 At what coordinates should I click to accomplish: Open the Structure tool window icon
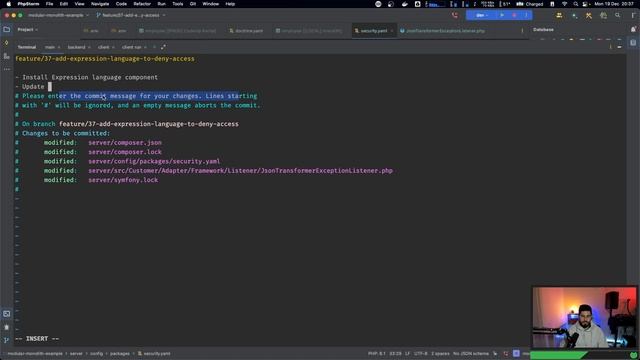(x=7, y=56)
